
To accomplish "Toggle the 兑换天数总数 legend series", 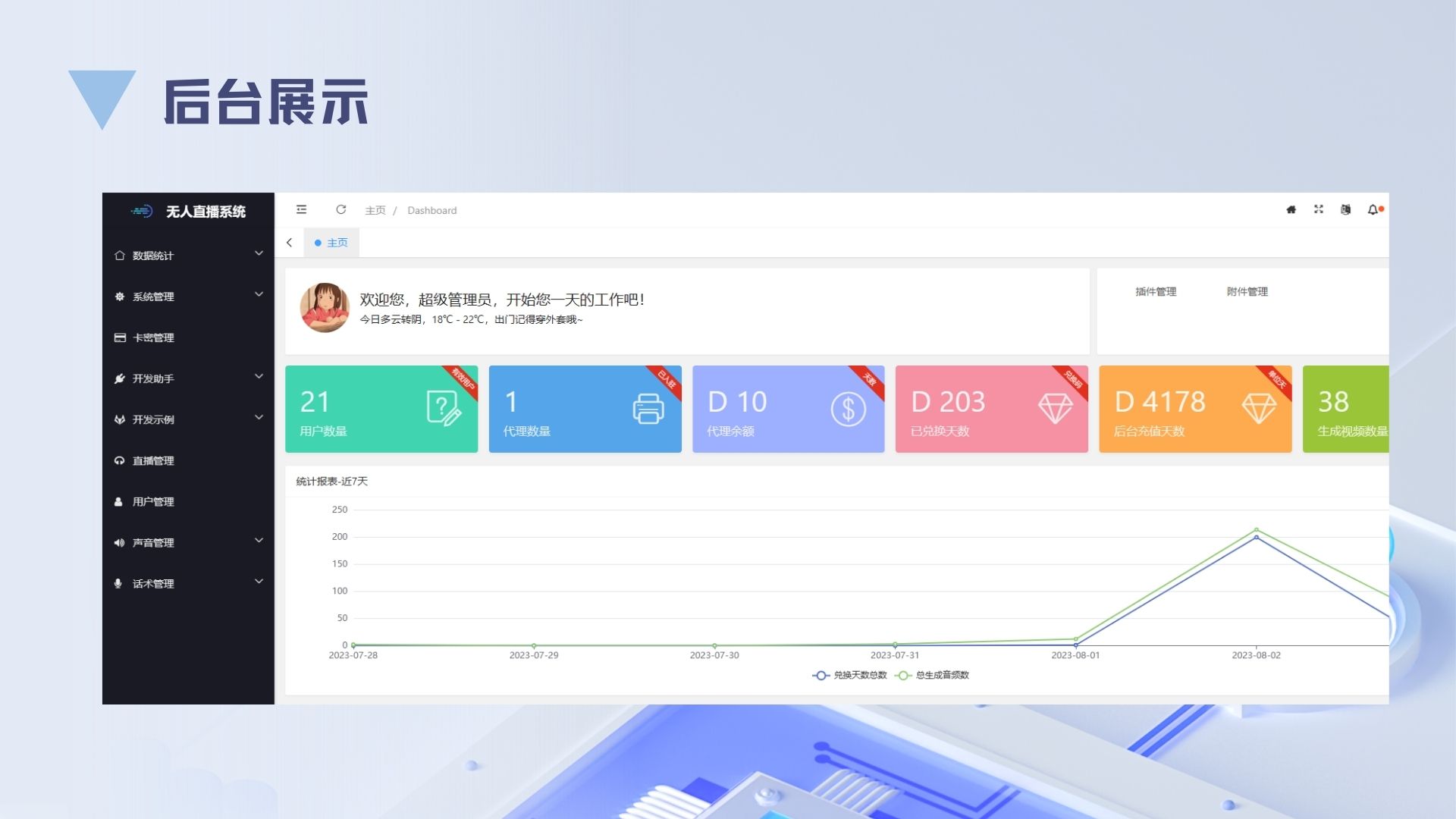I will 849,675.
